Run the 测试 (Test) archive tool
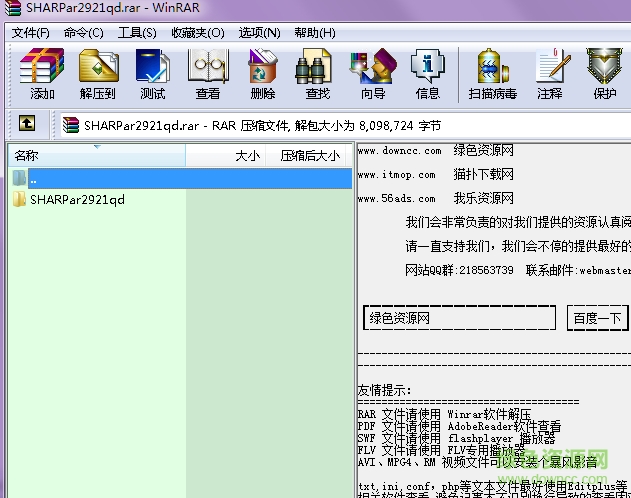 pyautogui.click(x=153, y=74)
